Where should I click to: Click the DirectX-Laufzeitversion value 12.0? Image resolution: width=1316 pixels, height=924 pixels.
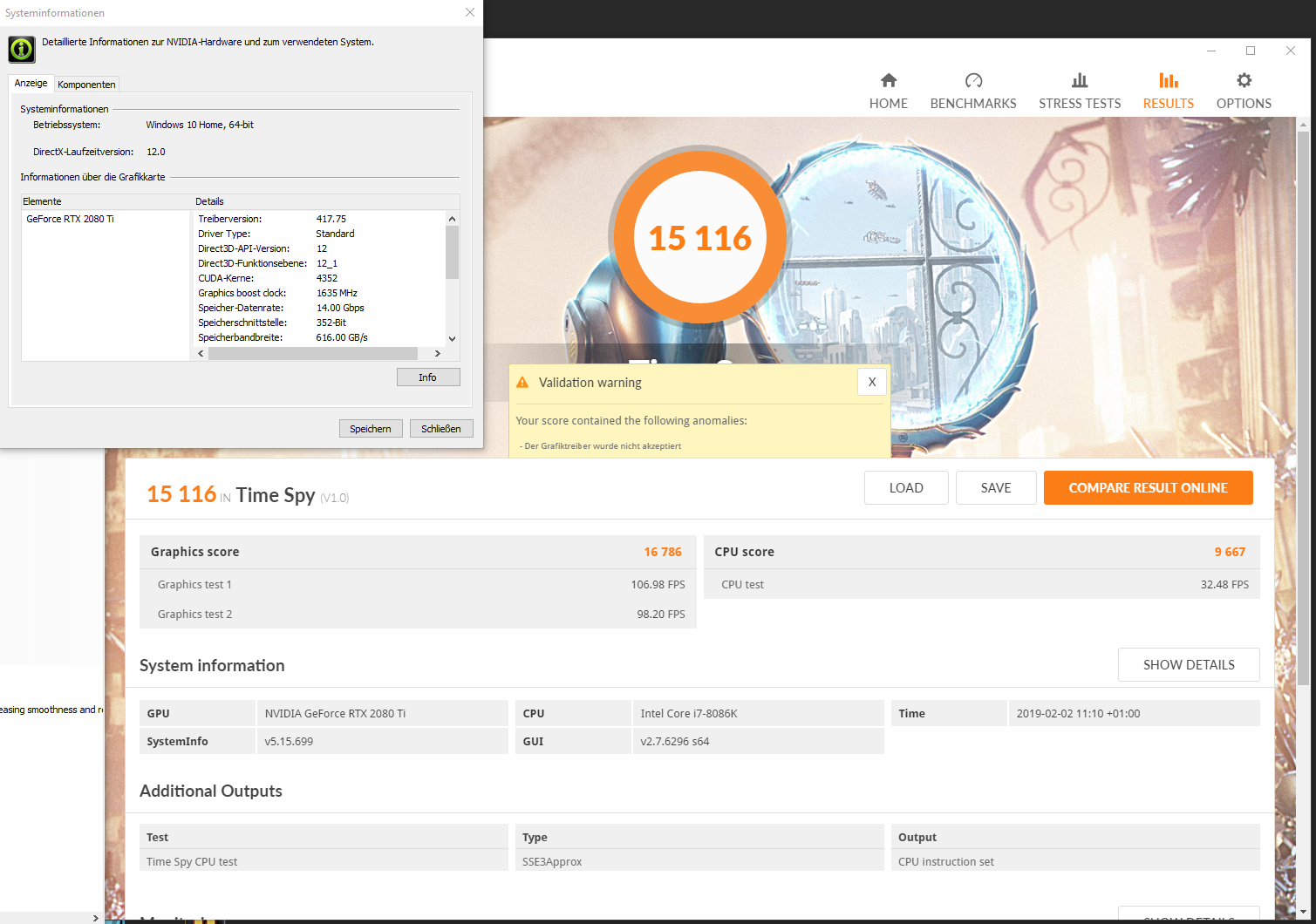(x=155, y=152)
